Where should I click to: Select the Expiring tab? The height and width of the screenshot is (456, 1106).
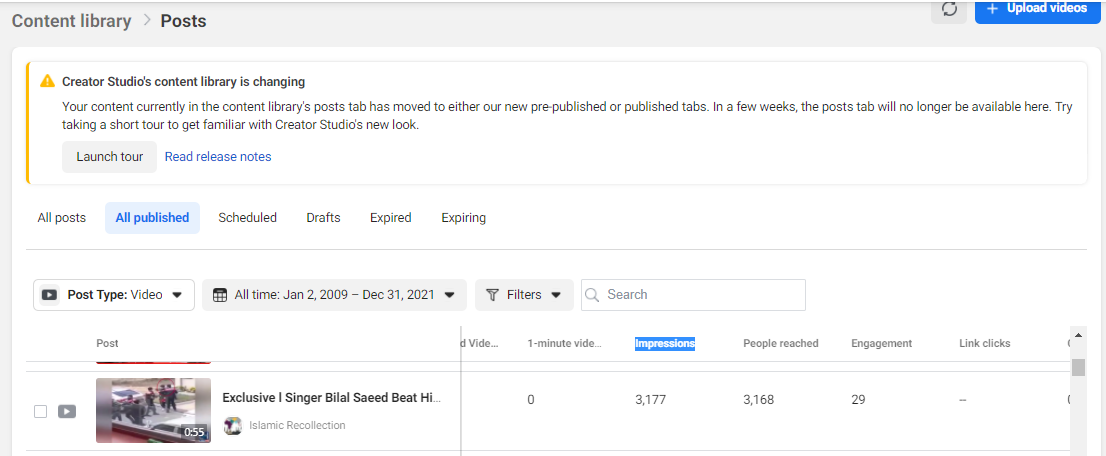point(463,218)
